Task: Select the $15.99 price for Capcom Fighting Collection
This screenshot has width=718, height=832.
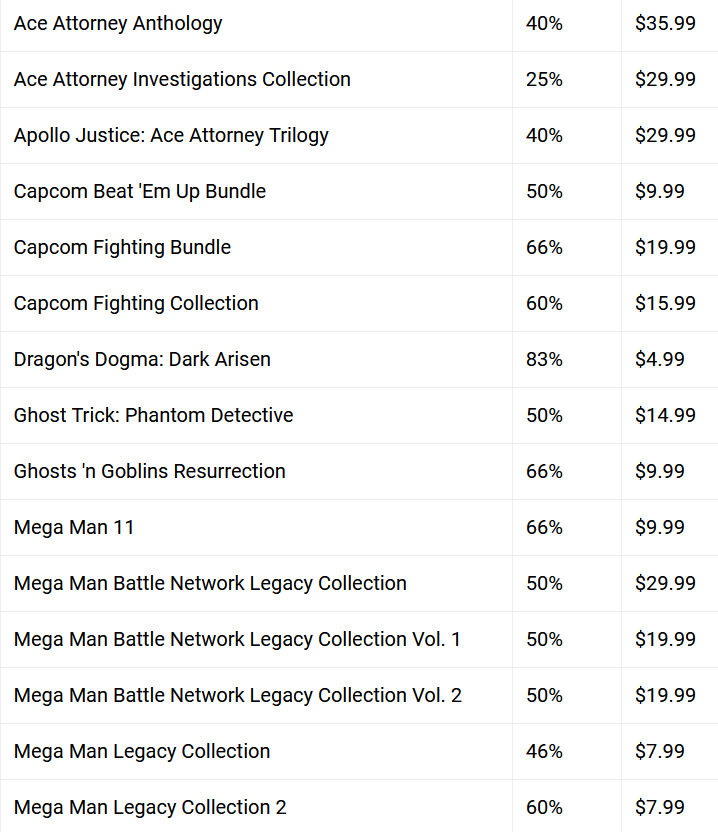Action: coord(665,304)
